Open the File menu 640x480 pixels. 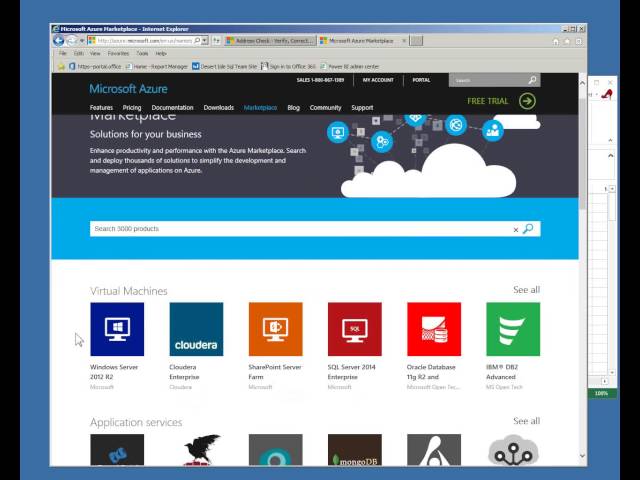[62, 53]
